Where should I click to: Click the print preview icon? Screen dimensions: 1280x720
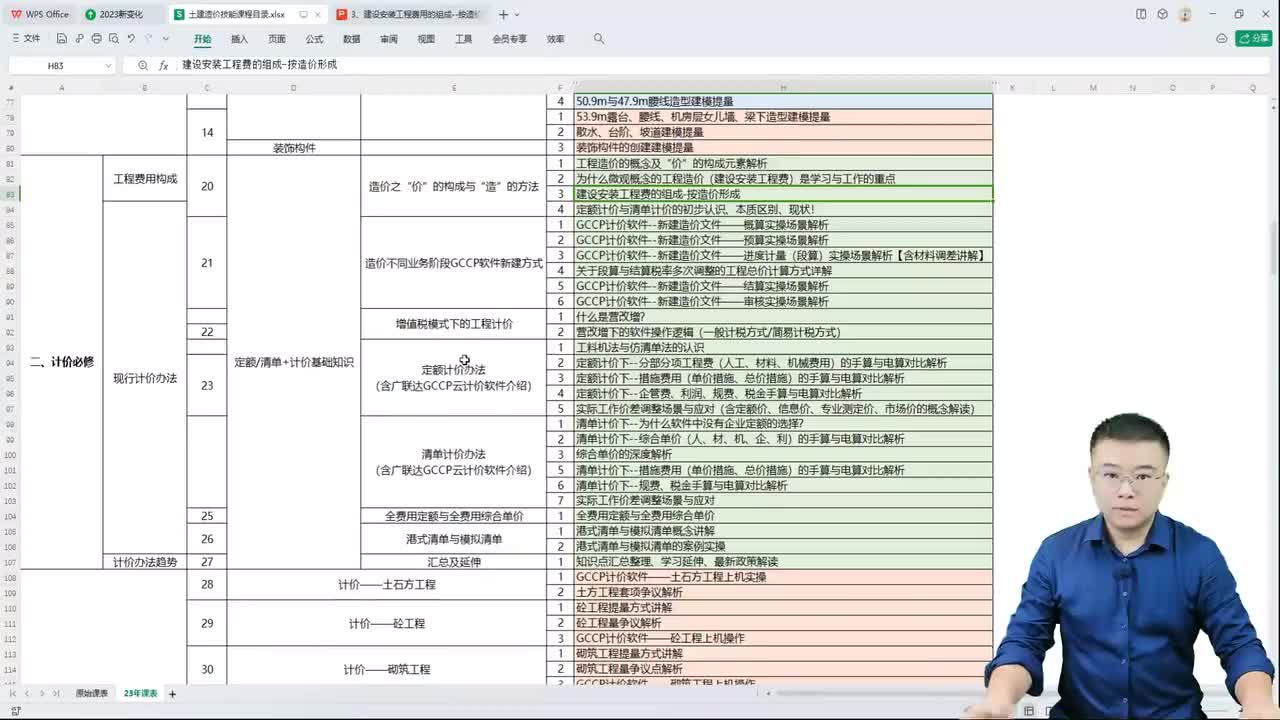pyautogui.click(x=113, y=39)
